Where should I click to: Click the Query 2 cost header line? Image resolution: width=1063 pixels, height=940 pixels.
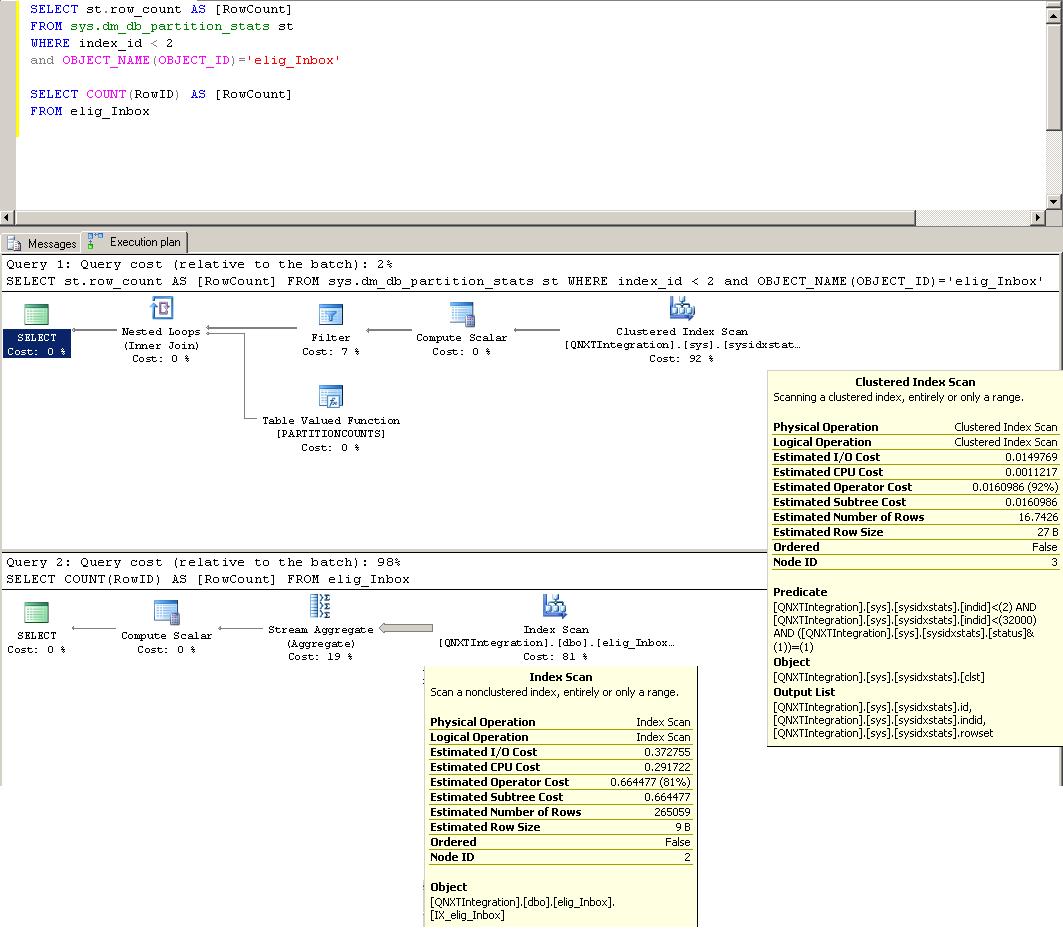pyautogui.click(x=203, y=563)
